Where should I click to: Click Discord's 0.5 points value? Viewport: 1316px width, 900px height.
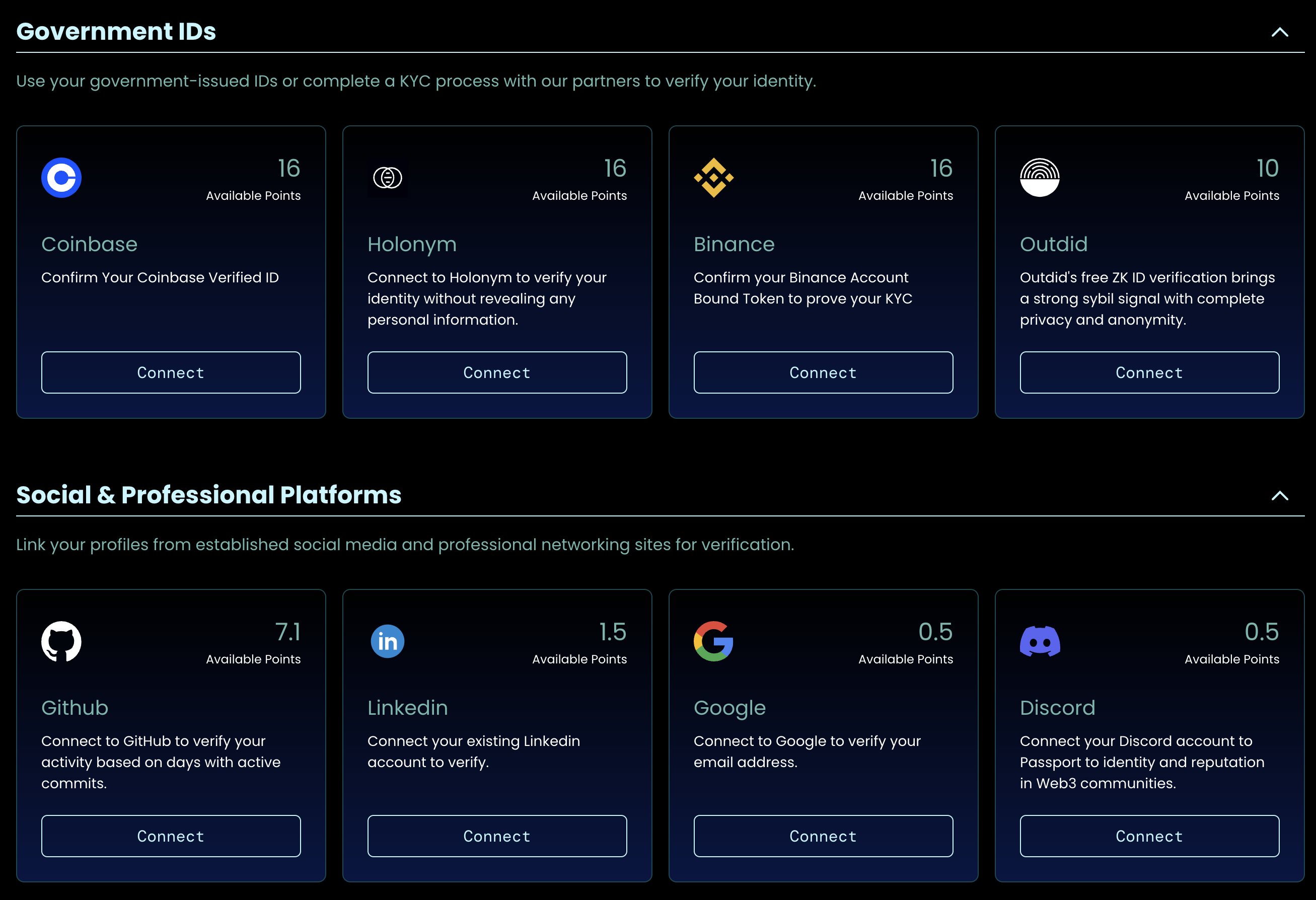pyautogui.click(x=1262, y=632)
